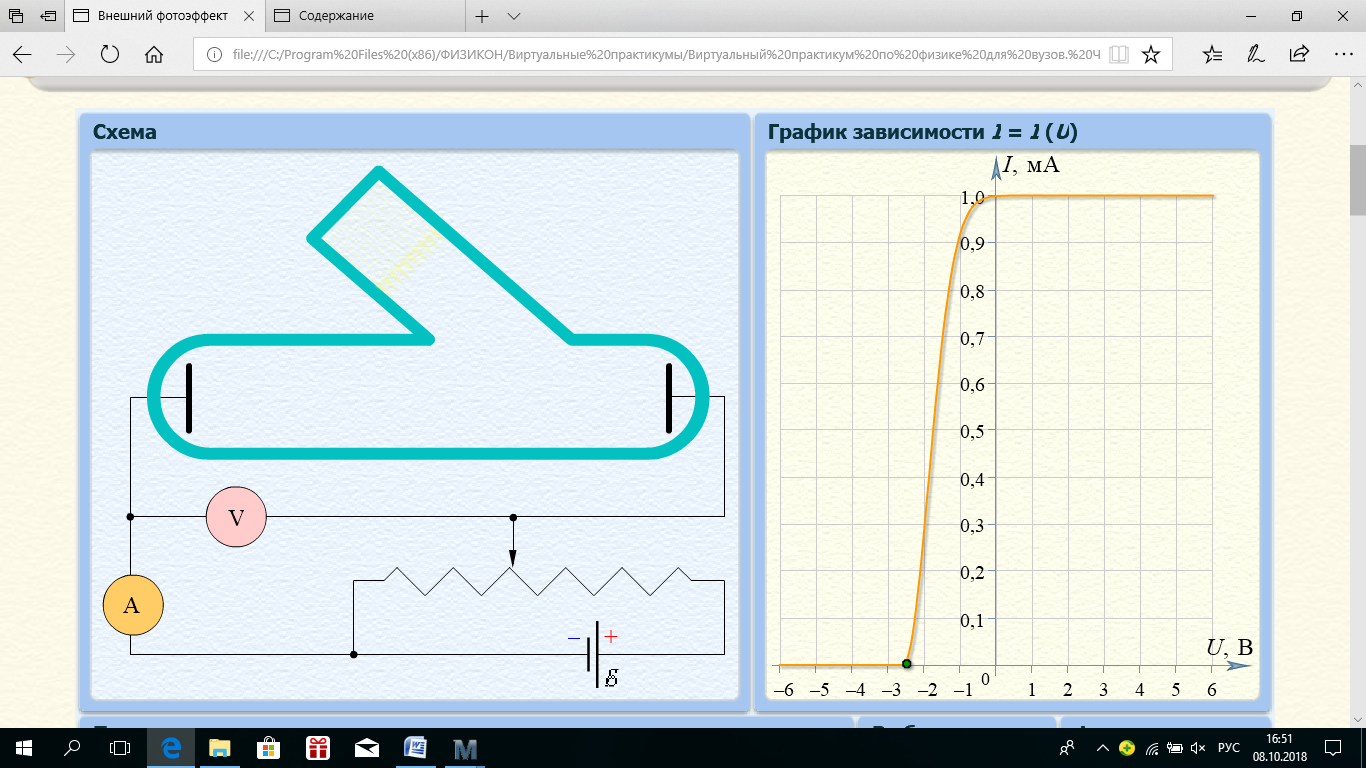Click the muted volume icon
This screenshot has height=768, width=1366.
[1198, 748]
